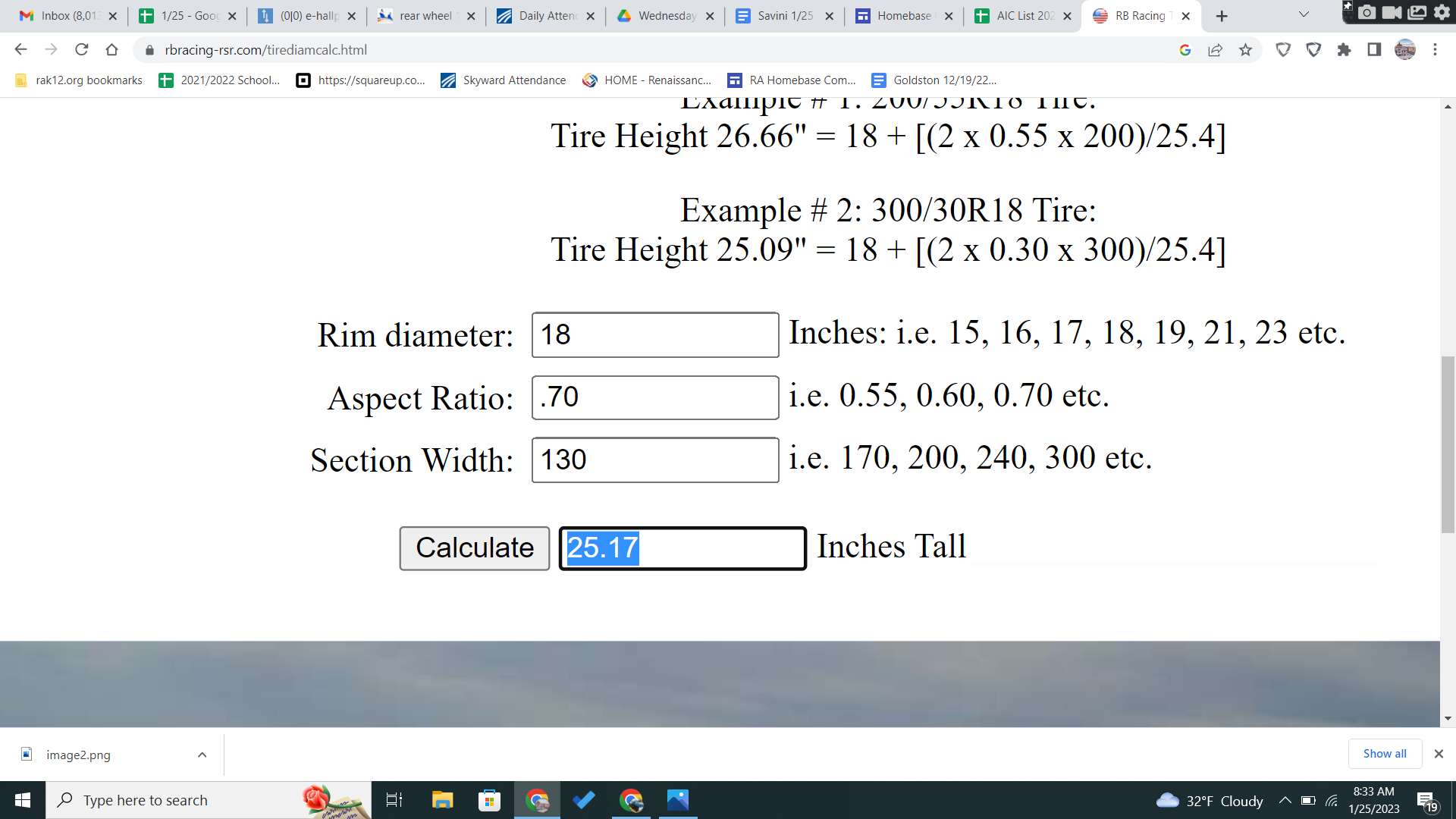
Task: Open the tab search dropdown arrow
Action: coord(1304,14)
